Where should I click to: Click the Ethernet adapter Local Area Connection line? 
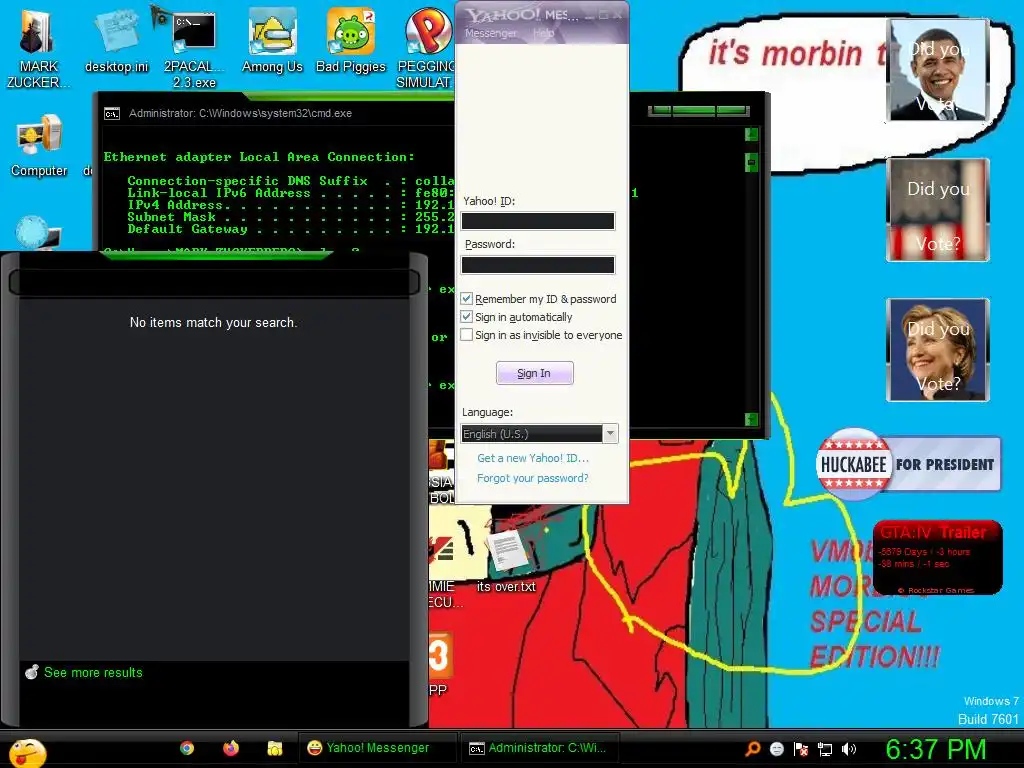259,157
